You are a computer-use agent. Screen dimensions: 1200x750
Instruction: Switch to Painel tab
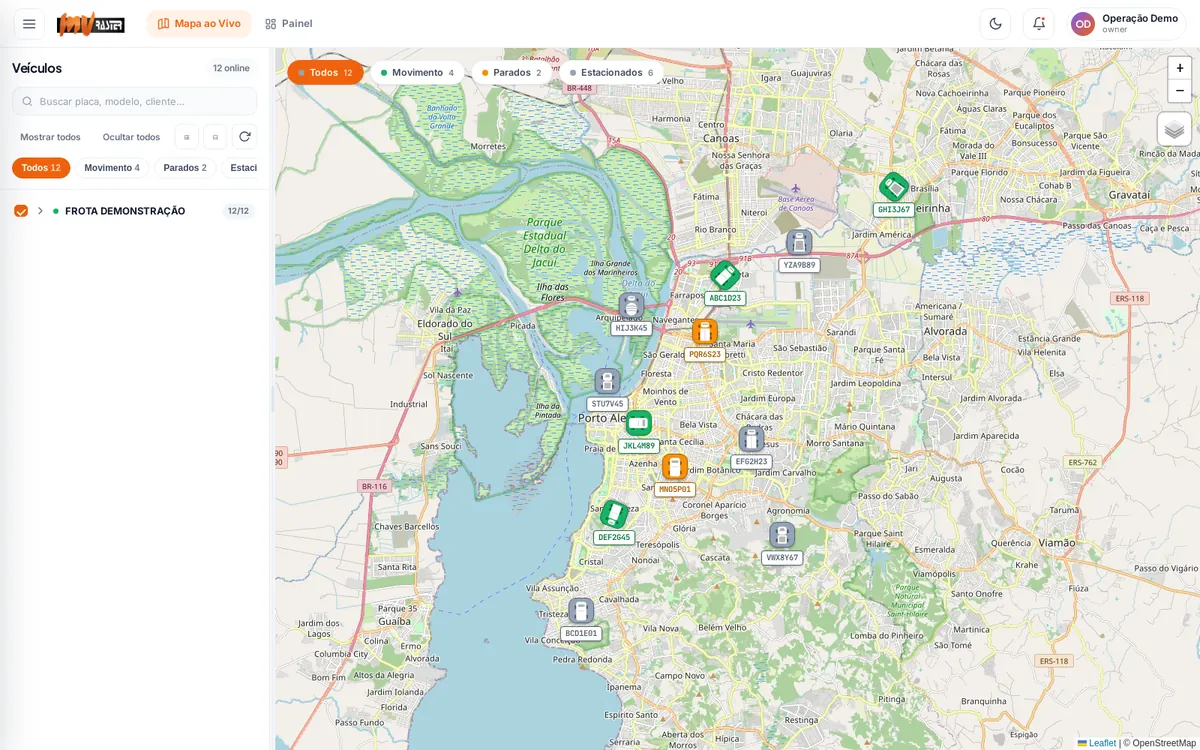tap(289, 24)
